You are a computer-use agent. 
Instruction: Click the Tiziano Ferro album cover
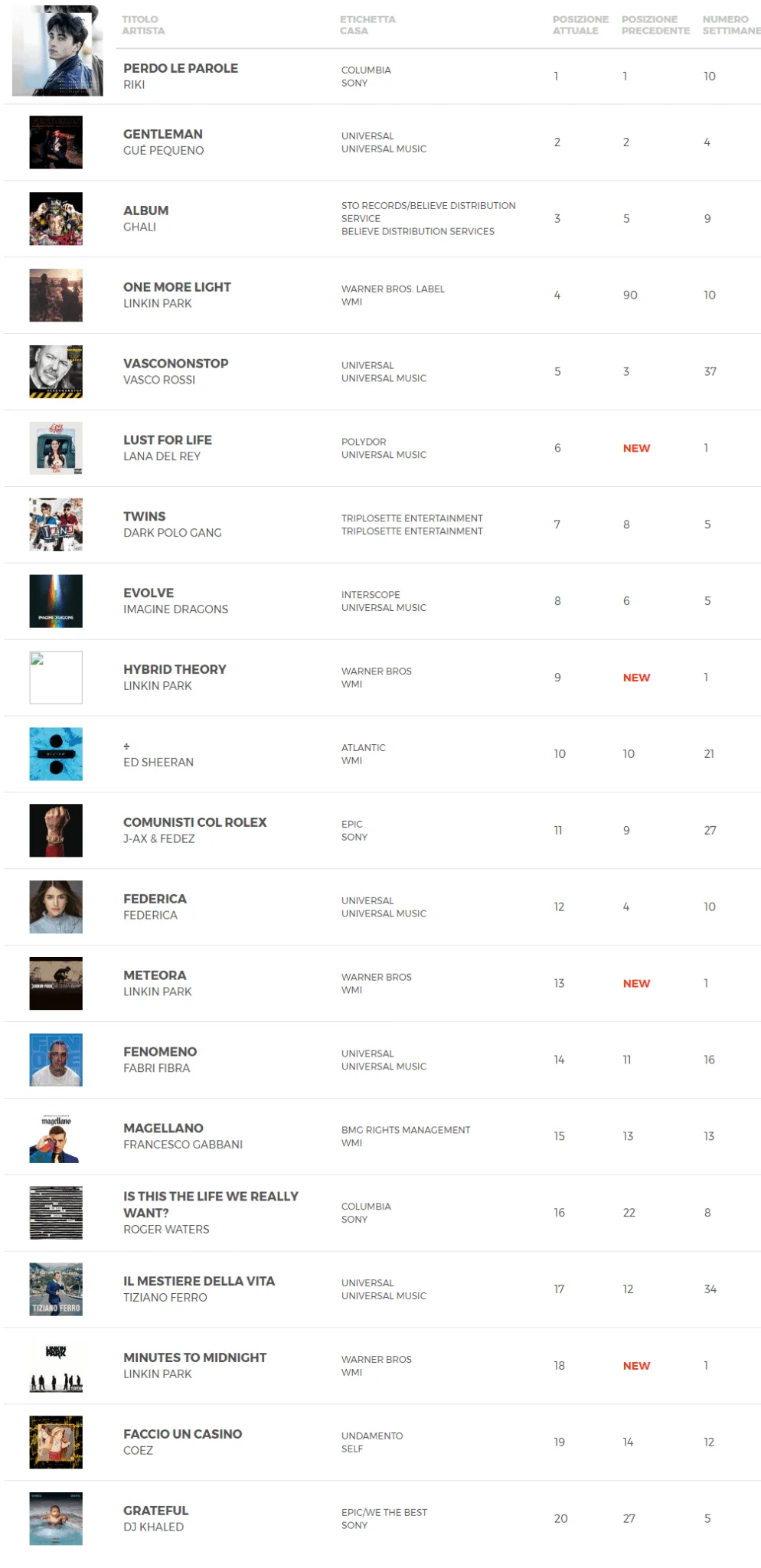click(56, 1289)
